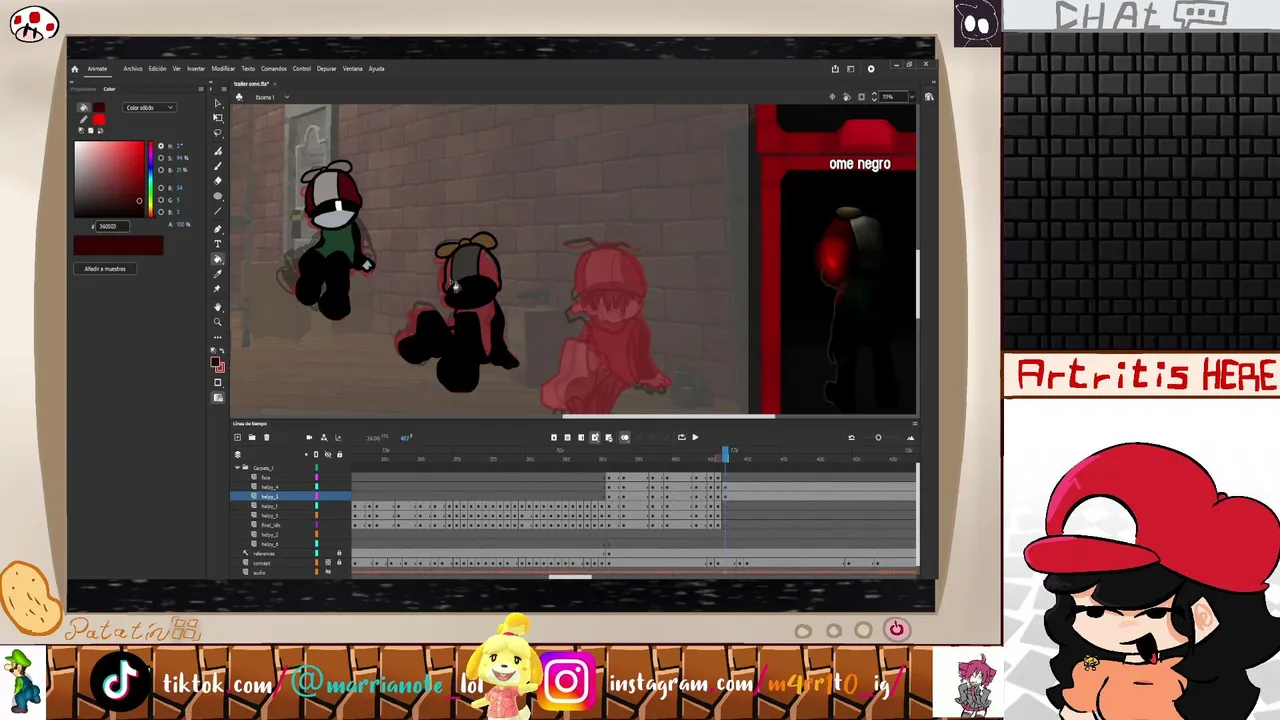The height and width of the screenshot is (720, 1280).
Task: Click the Home icon beside Animate
Action: click(74, 69)
